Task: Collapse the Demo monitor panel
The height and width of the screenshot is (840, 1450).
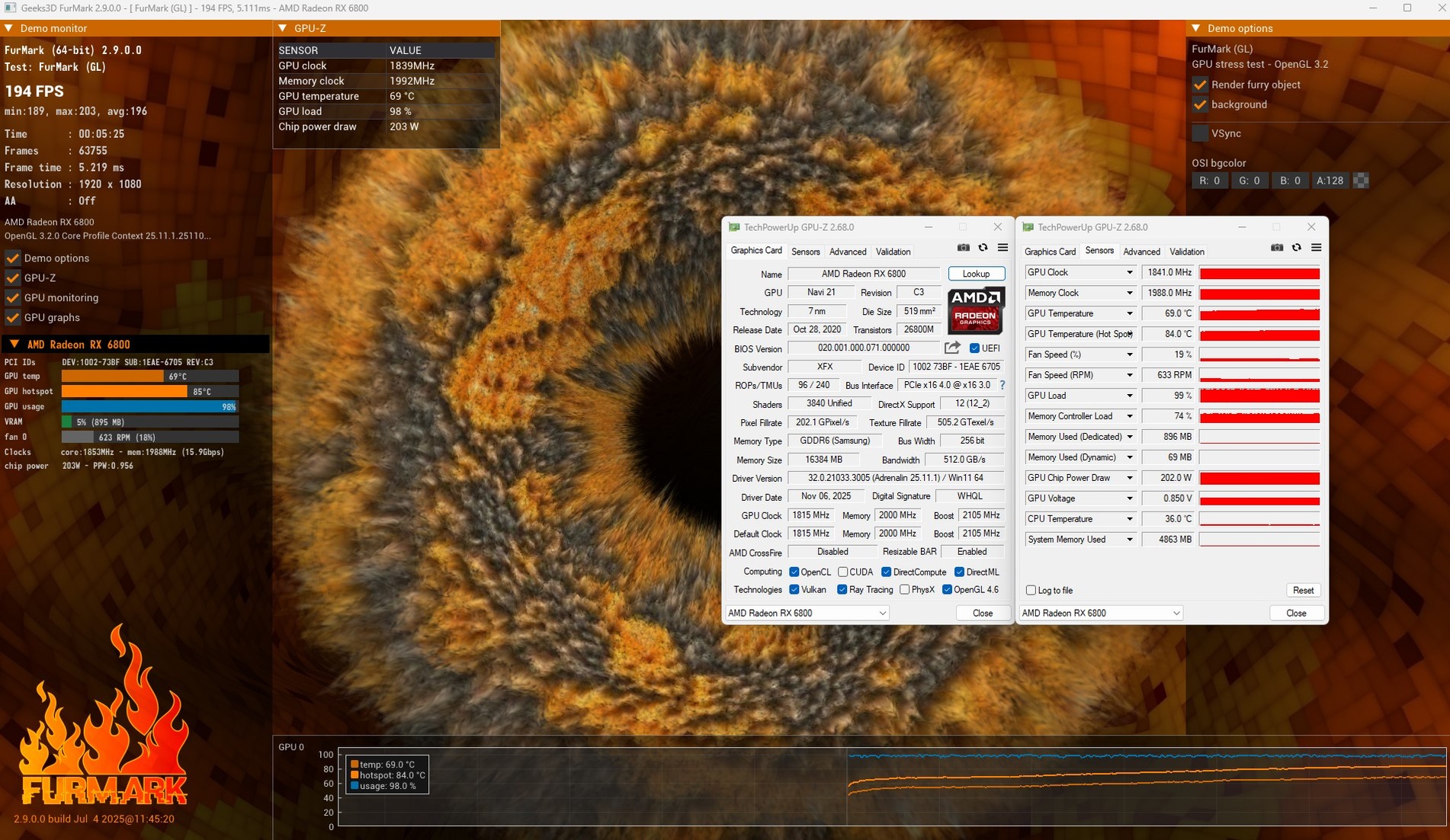Action: pos(9,28)
